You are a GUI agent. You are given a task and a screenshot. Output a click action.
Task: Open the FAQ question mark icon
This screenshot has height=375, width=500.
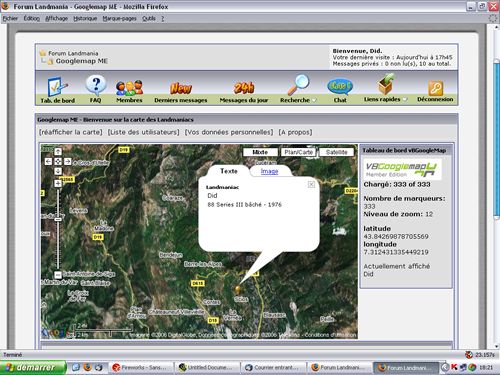click(x=96, y=85)
